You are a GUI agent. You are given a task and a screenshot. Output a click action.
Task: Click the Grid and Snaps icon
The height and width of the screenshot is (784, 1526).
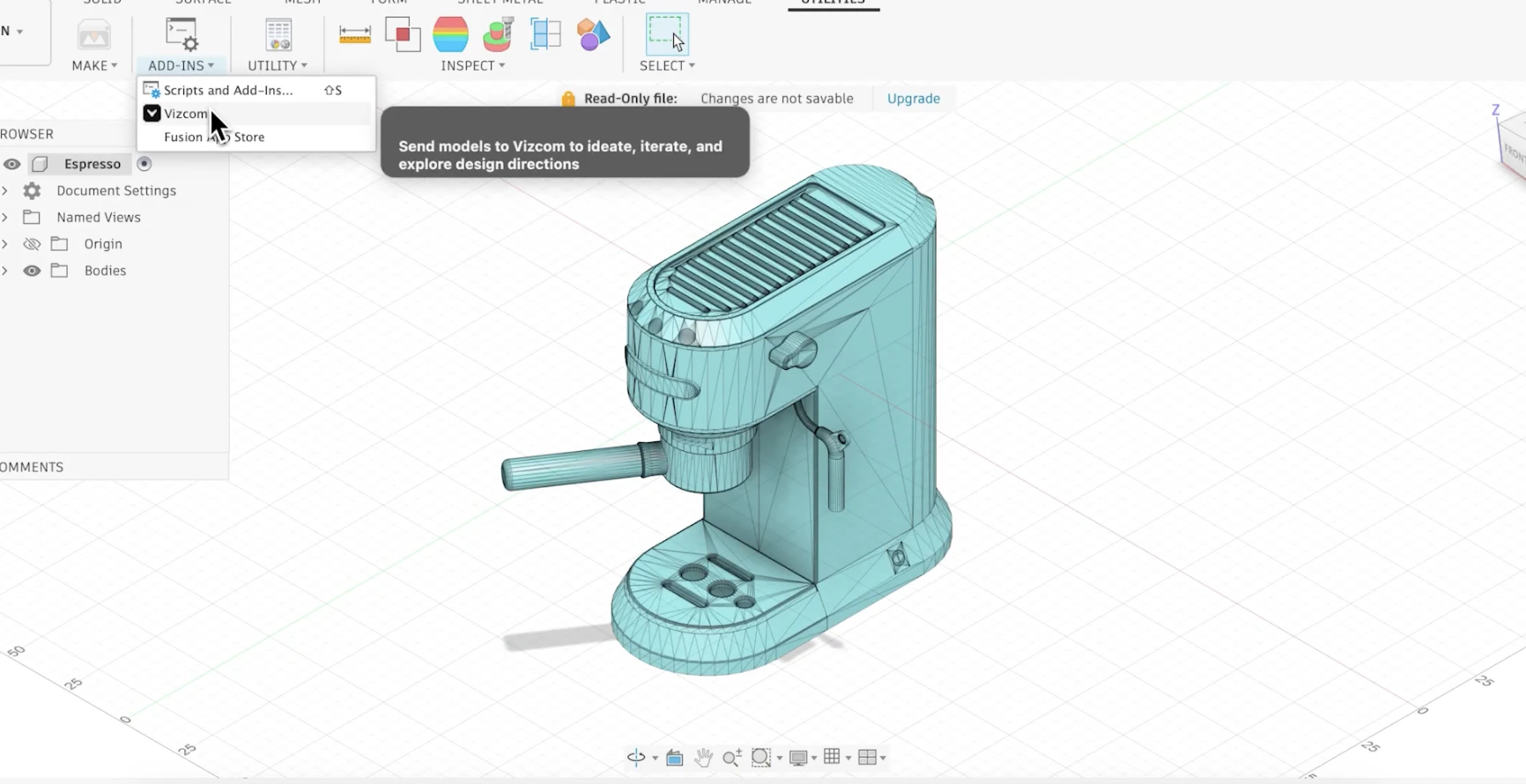point(832,757)
